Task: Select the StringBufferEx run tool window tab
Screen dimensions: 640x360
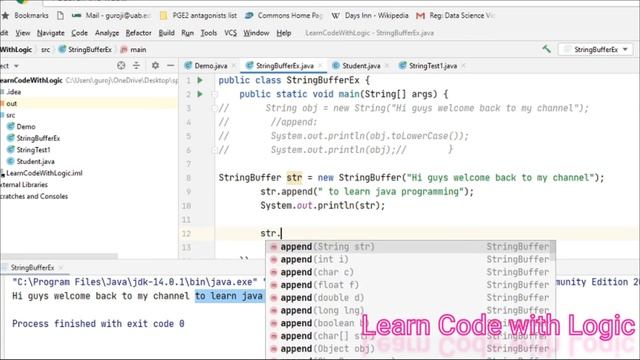Action: tap(32, 268)
